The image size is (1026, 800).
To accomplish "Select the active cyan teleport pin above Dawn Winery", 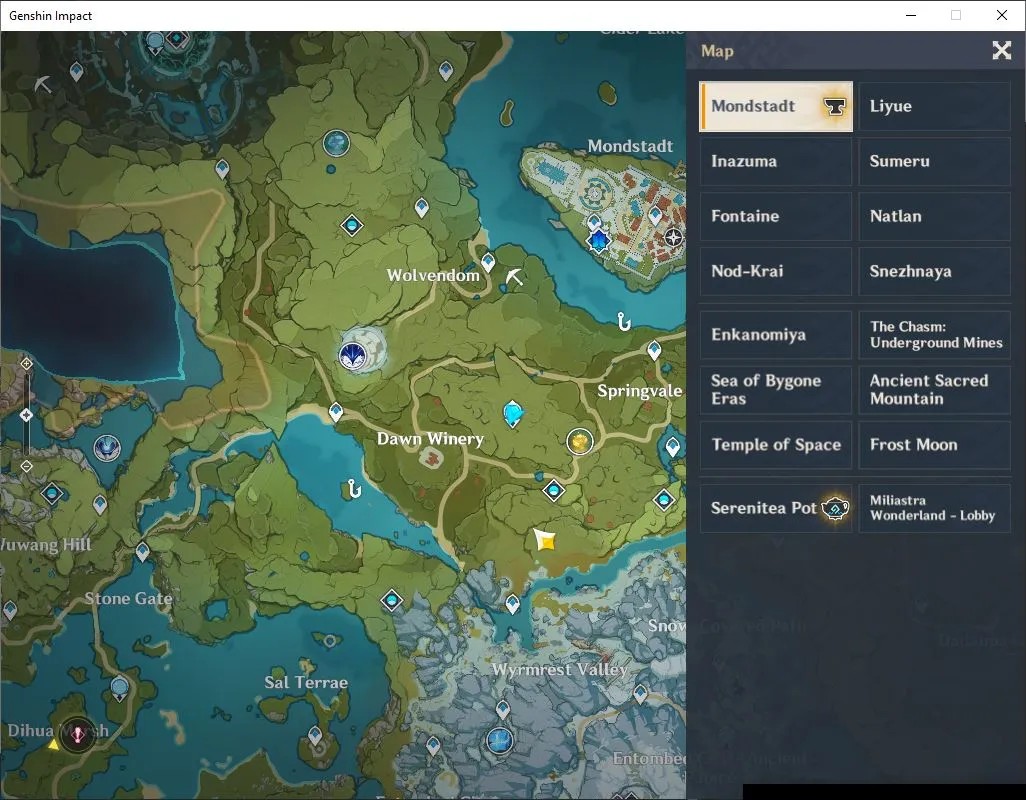I will tap(512, 414).
